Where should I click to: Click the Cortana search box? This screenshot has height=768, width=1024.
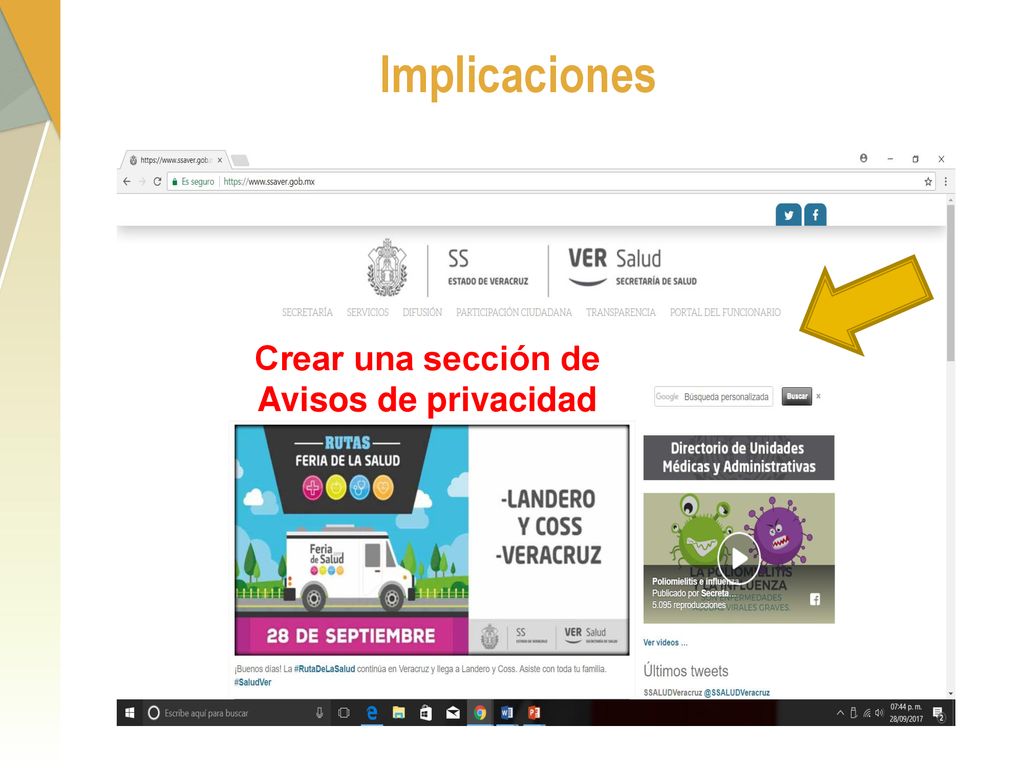[225, 712]
